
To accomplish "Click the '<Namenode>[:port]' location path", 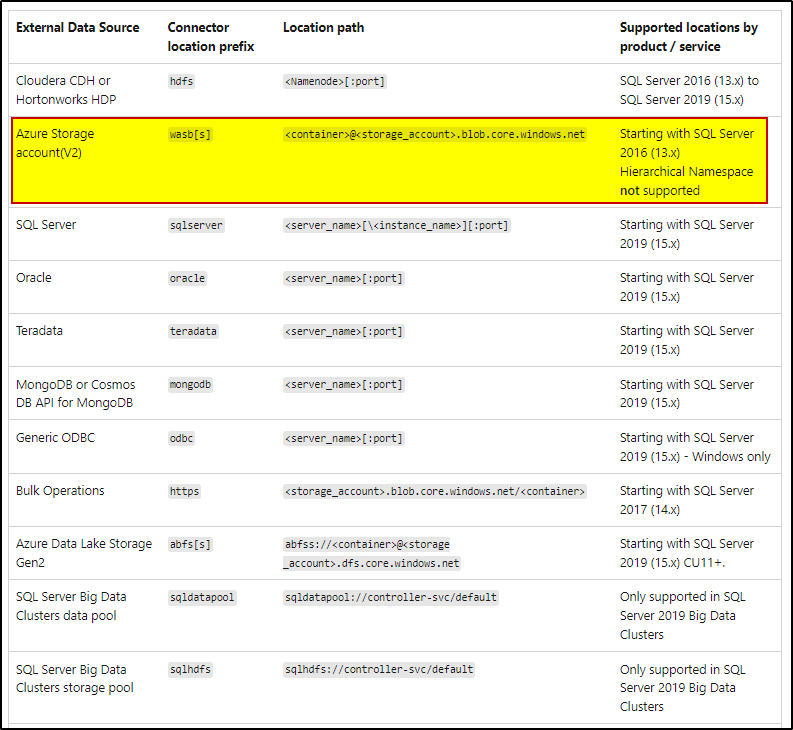I will coord(335,81).
